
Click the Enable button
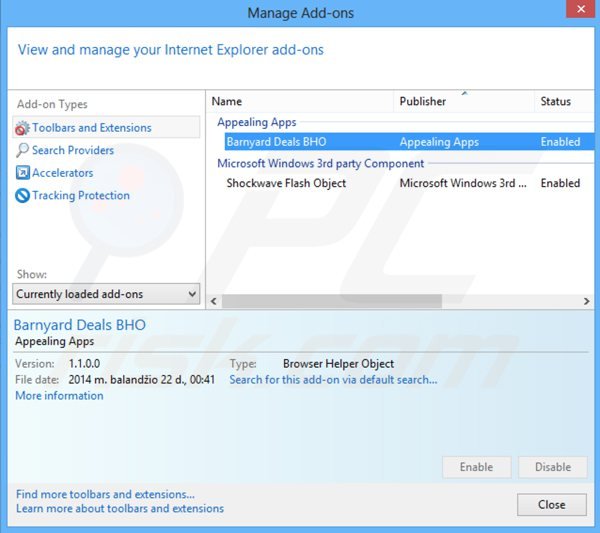pyautogui.click(x=476, y=467)
